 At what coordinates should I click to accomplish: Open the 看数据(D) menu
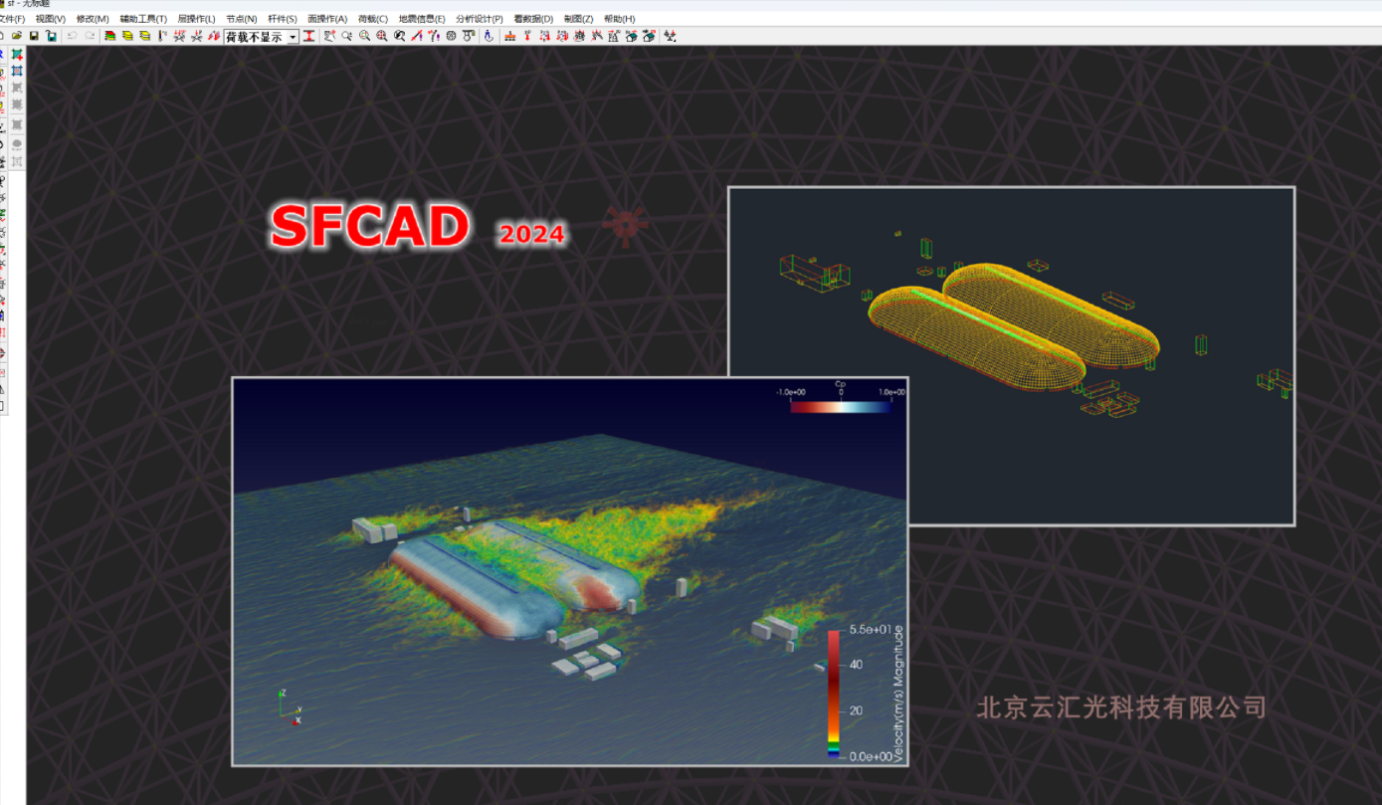[533, 19]
